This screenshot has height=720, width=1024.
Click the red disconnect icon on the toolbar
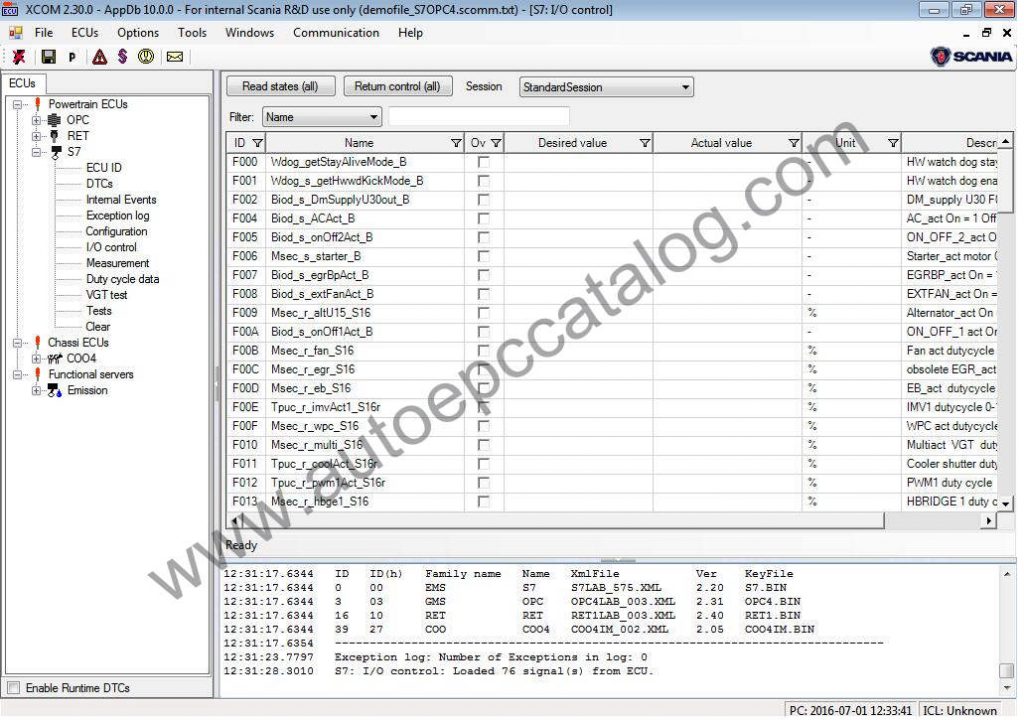pyautogui.click(x=18, y=57)
